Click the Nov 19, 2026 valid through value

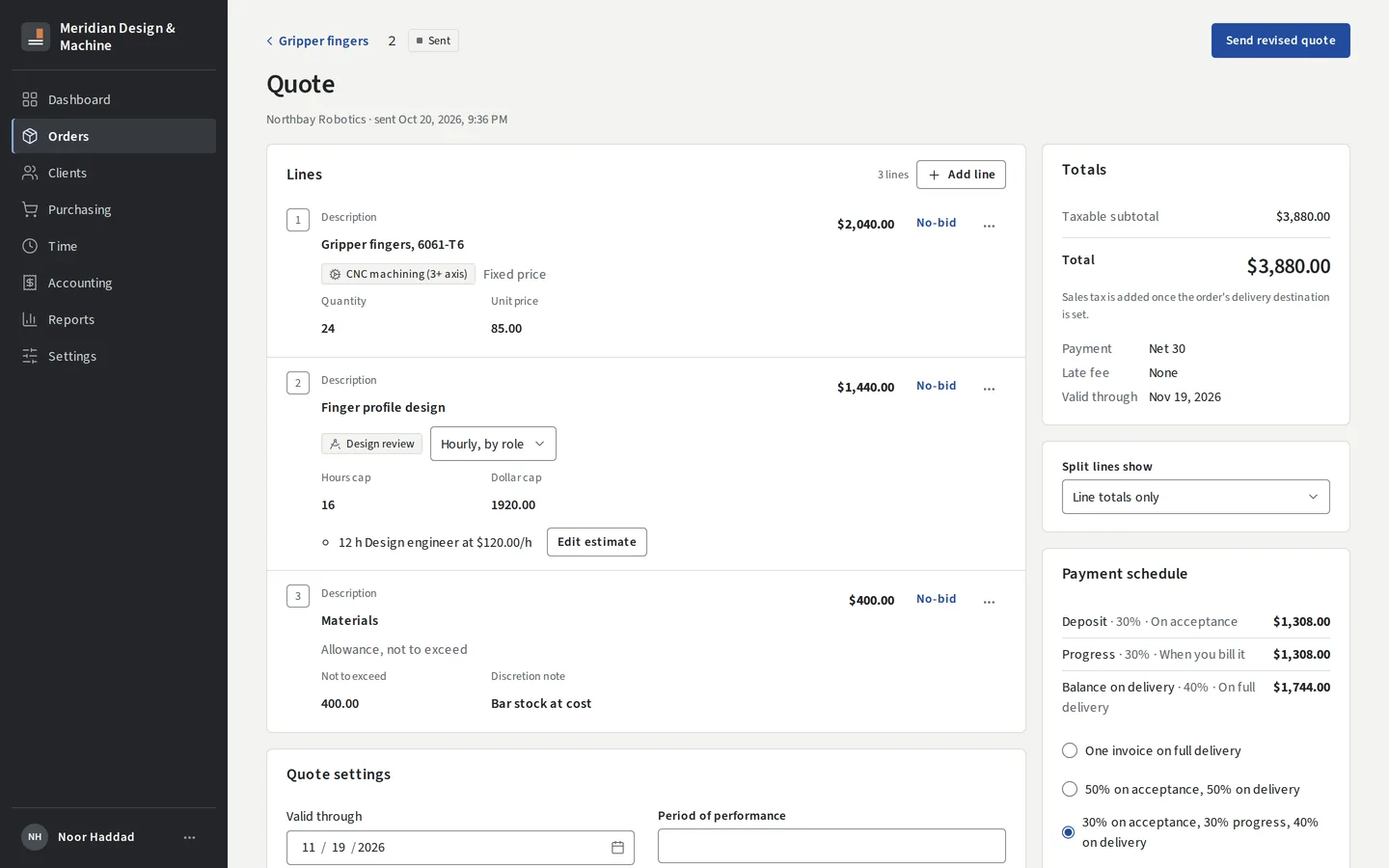(1185, 397)
